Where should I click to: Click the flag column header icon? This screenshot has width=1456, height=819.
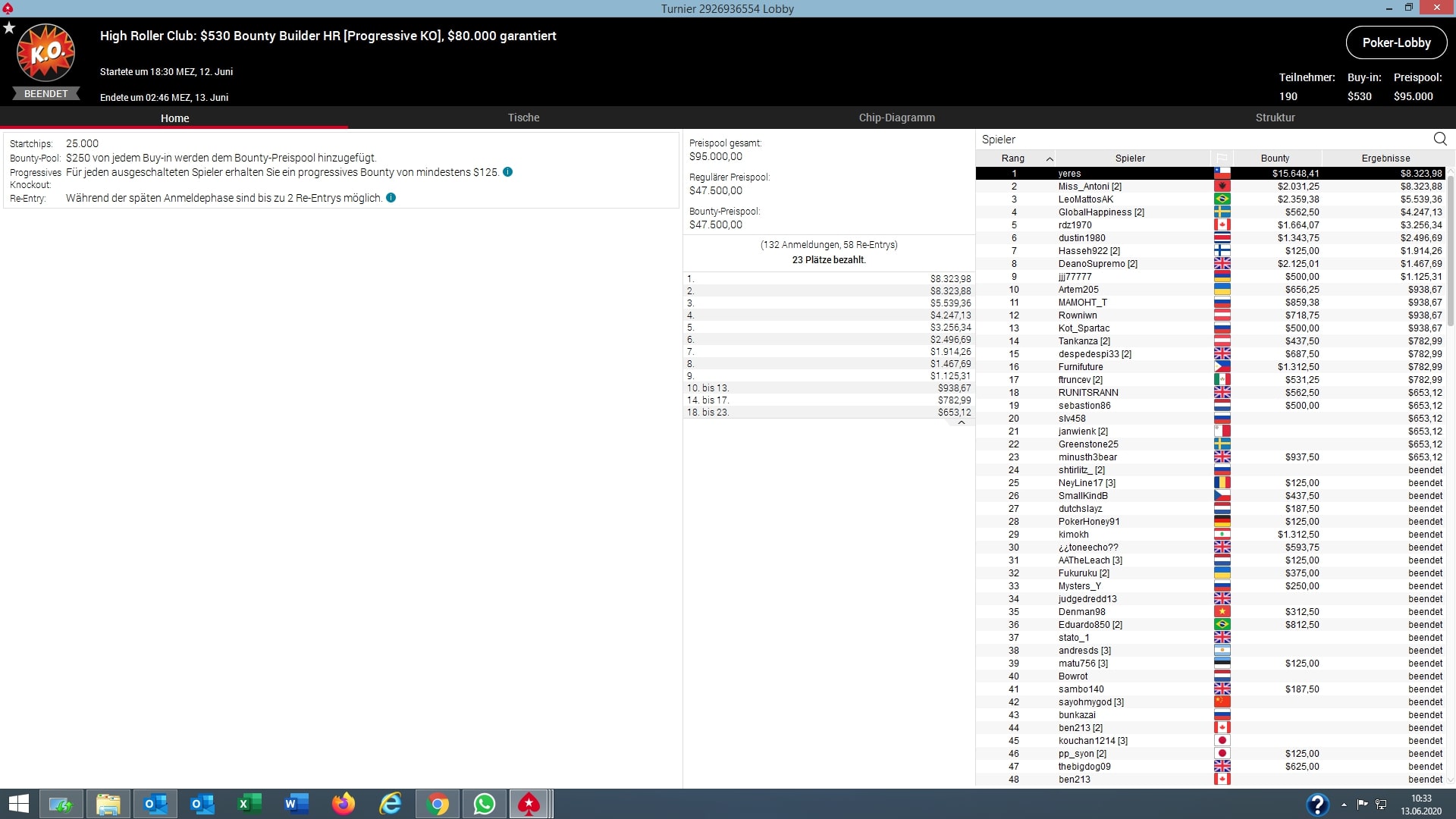[1222, 158]
